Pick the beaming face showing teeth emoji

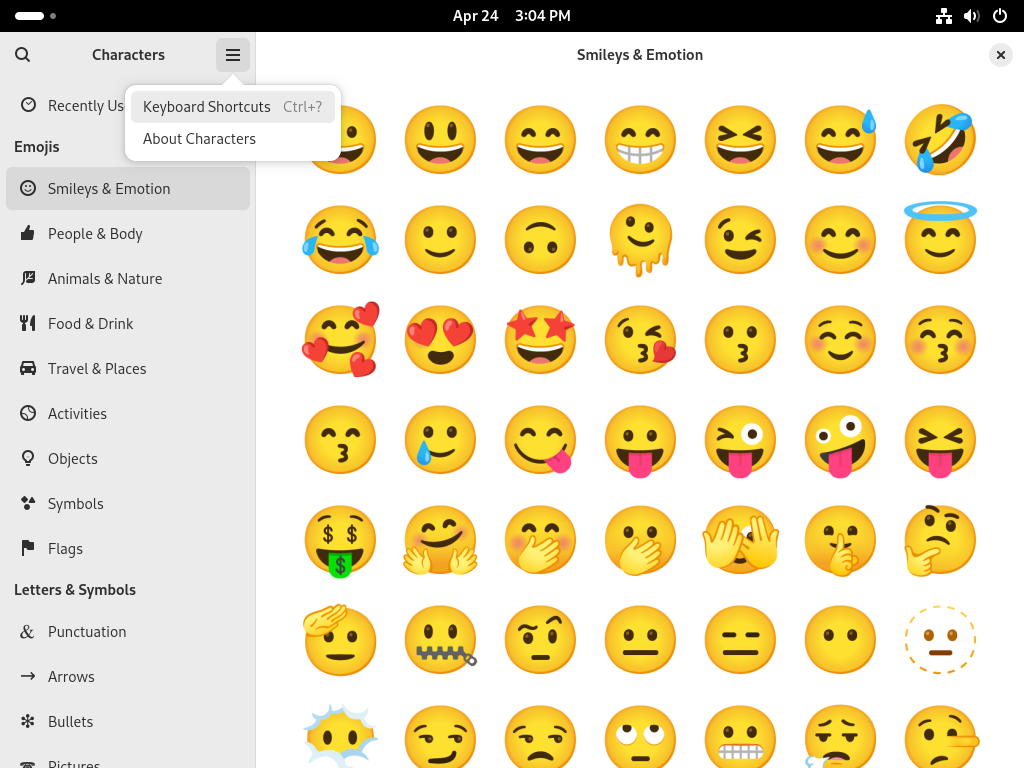pyautogui.click(x=640, y=140)
